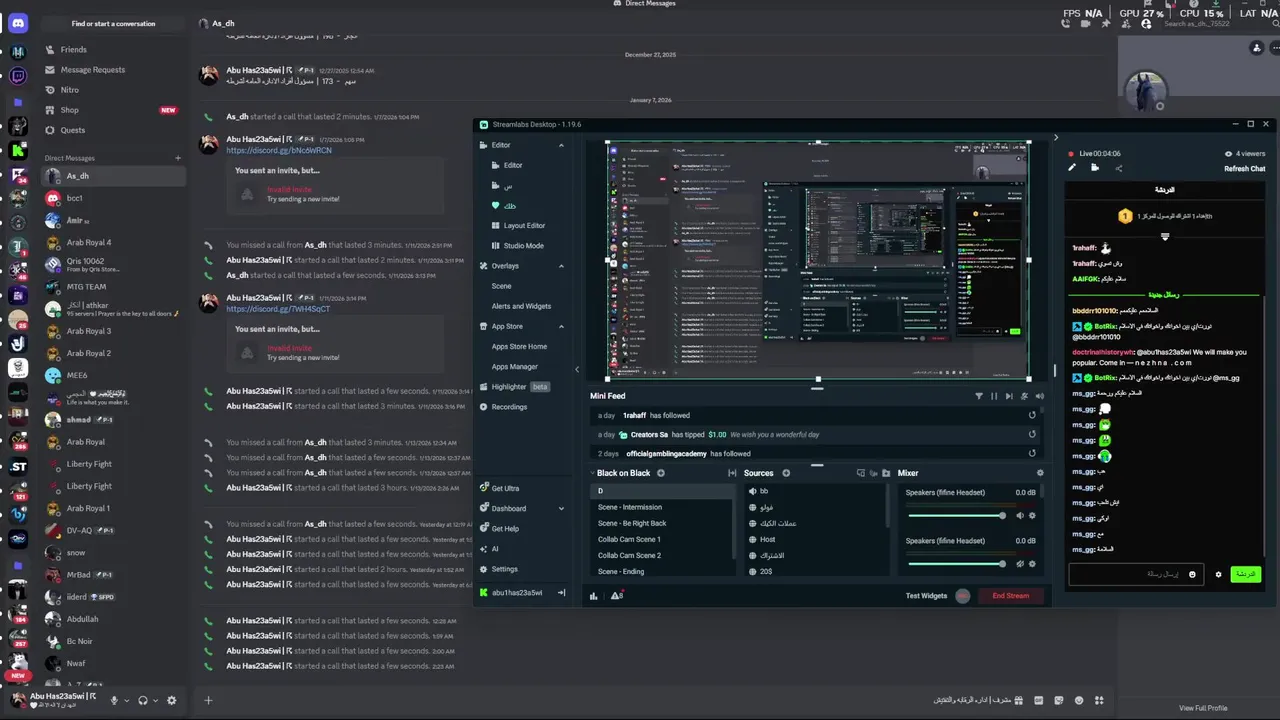
Task: Open the AI section in Streamlabs
Action: 488,549
